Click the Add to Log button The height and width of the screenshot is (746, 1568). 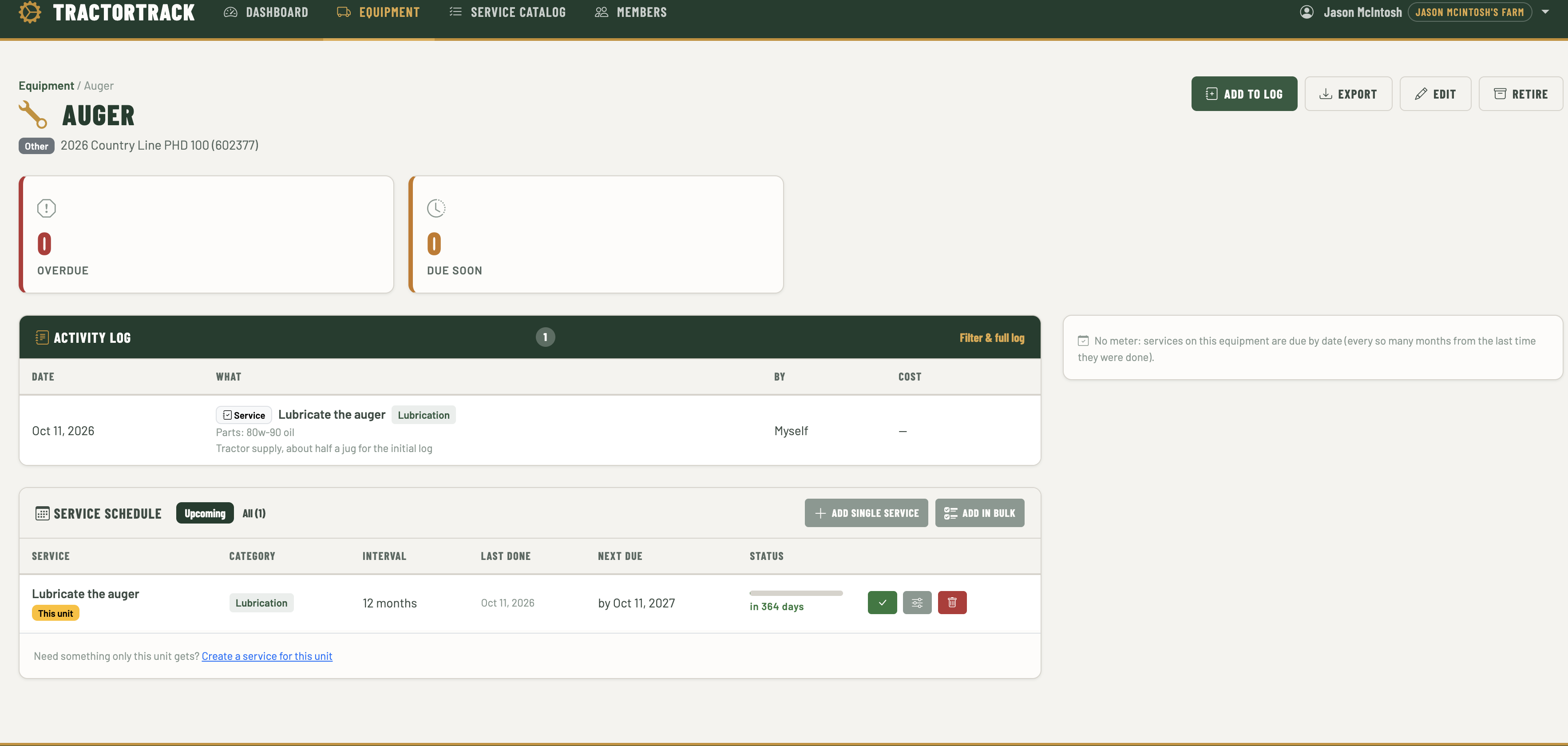(x=1243, y=94)
